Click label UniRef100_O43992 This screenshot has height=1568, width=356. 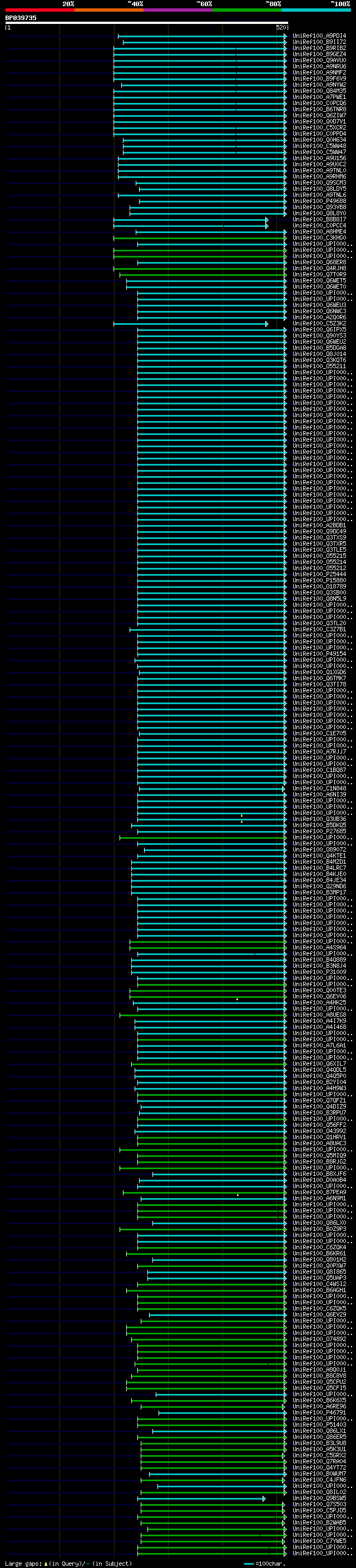tap(319, 1131)
